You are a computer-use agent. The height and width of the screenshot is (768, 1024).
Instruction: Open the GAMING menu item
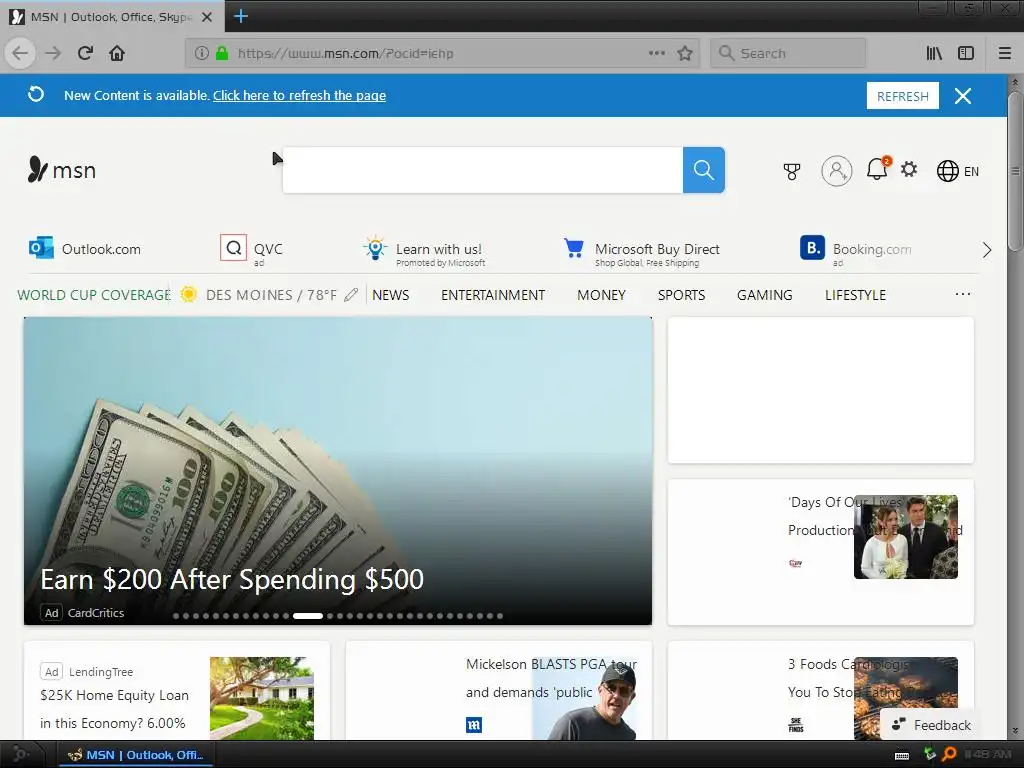coord(765,295)
